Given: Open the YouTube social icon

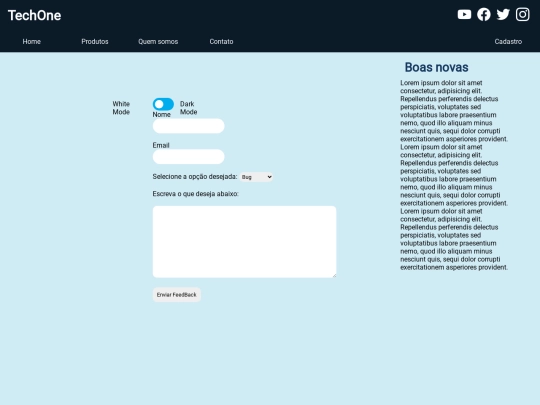Looking at the screenshot, I should tap(464, 14).
